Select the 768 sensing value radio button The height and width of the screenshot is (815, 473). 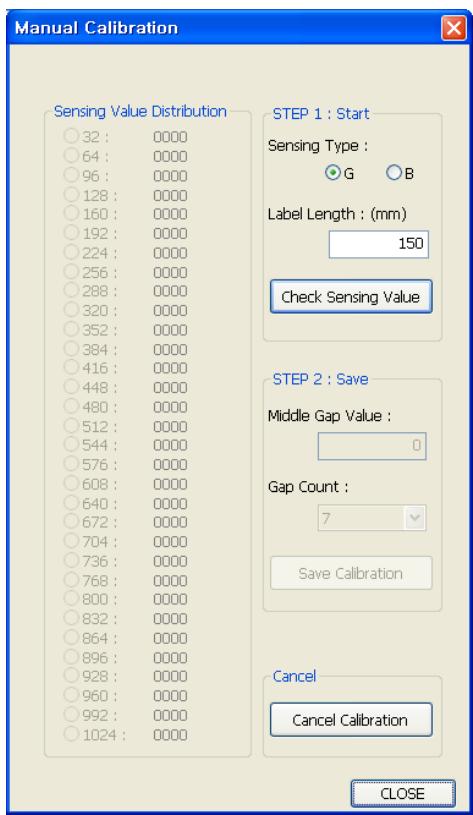71,579
